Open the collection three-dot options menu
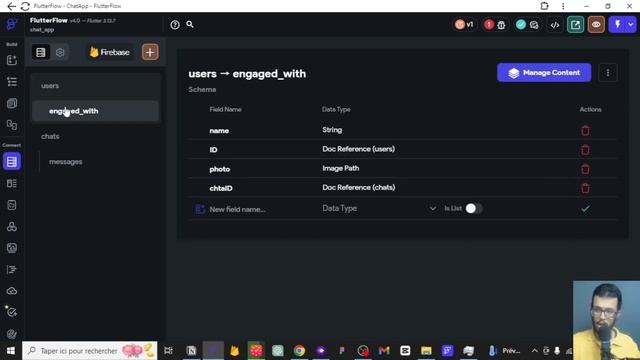 608,73
